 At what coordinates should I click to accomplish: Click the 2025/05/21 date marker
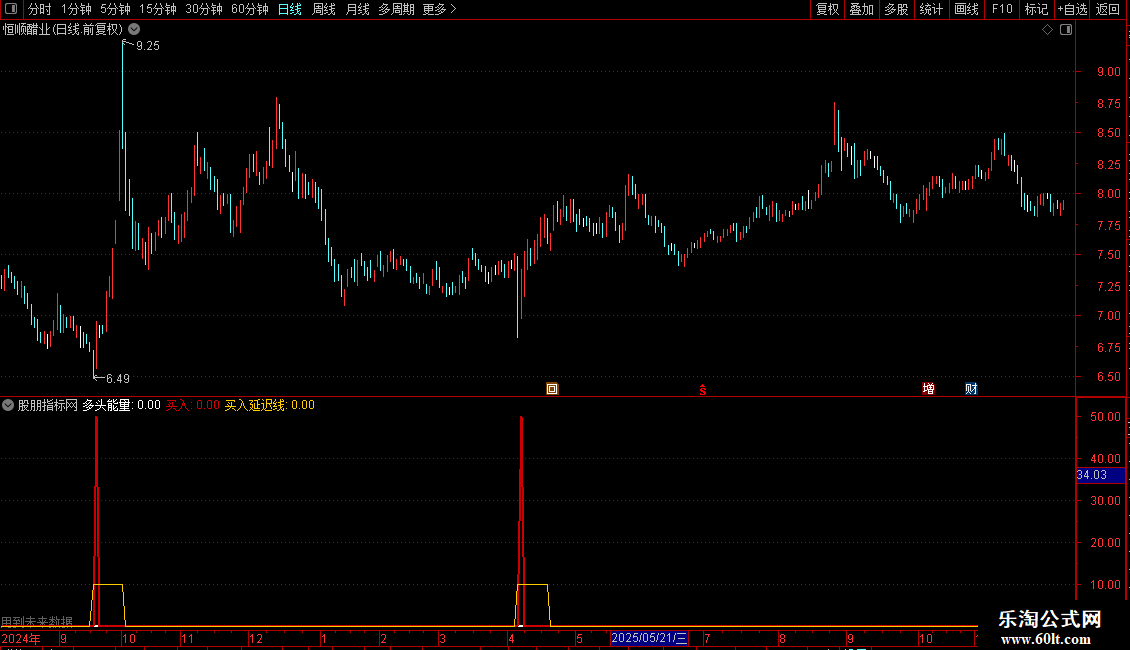tap(649, 638)
